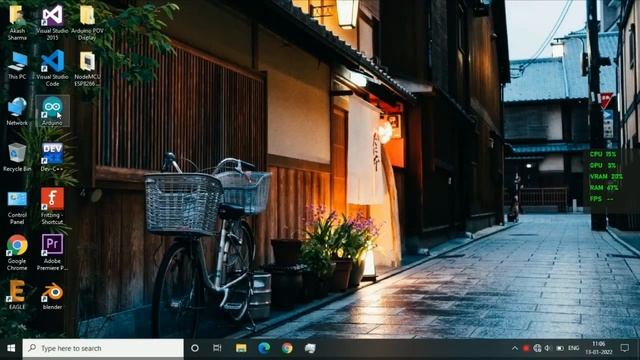Viewport: 640px width, 360px height.
Task: Select the Dev-C++ shortcut
Action: pyautogui.click(x=52, y=157)
